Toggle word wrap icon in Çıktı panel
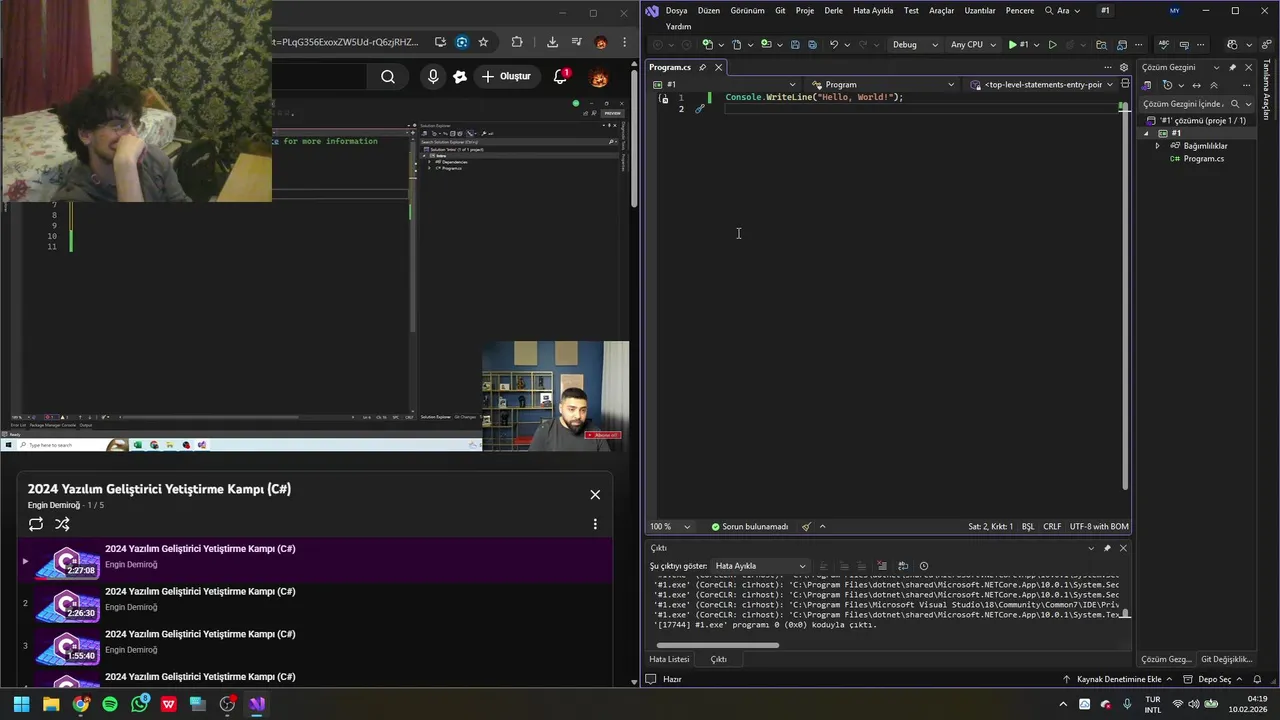 (x=903, y=566)
